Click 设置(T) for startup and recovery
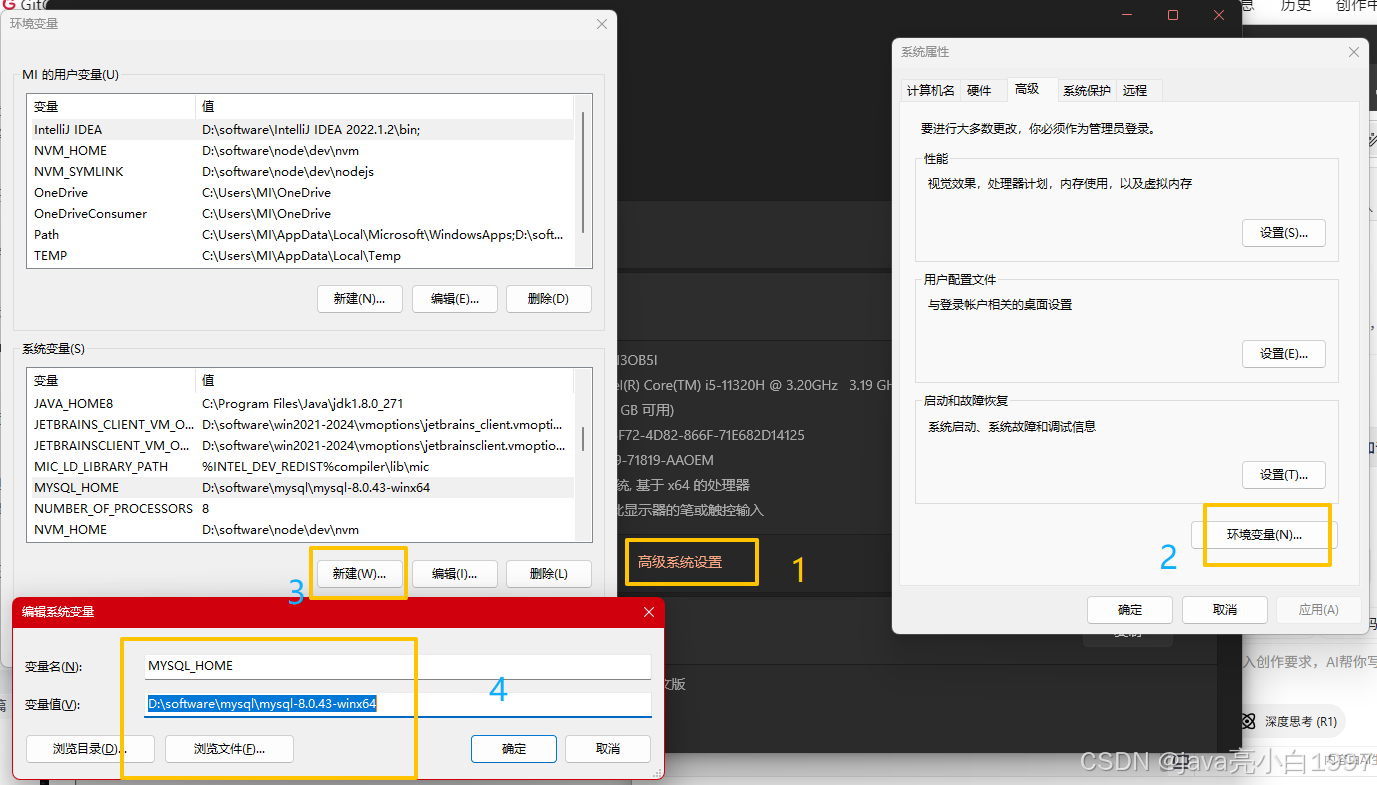The width and height of the screenshot is (1377, 785). [1284, 475]
